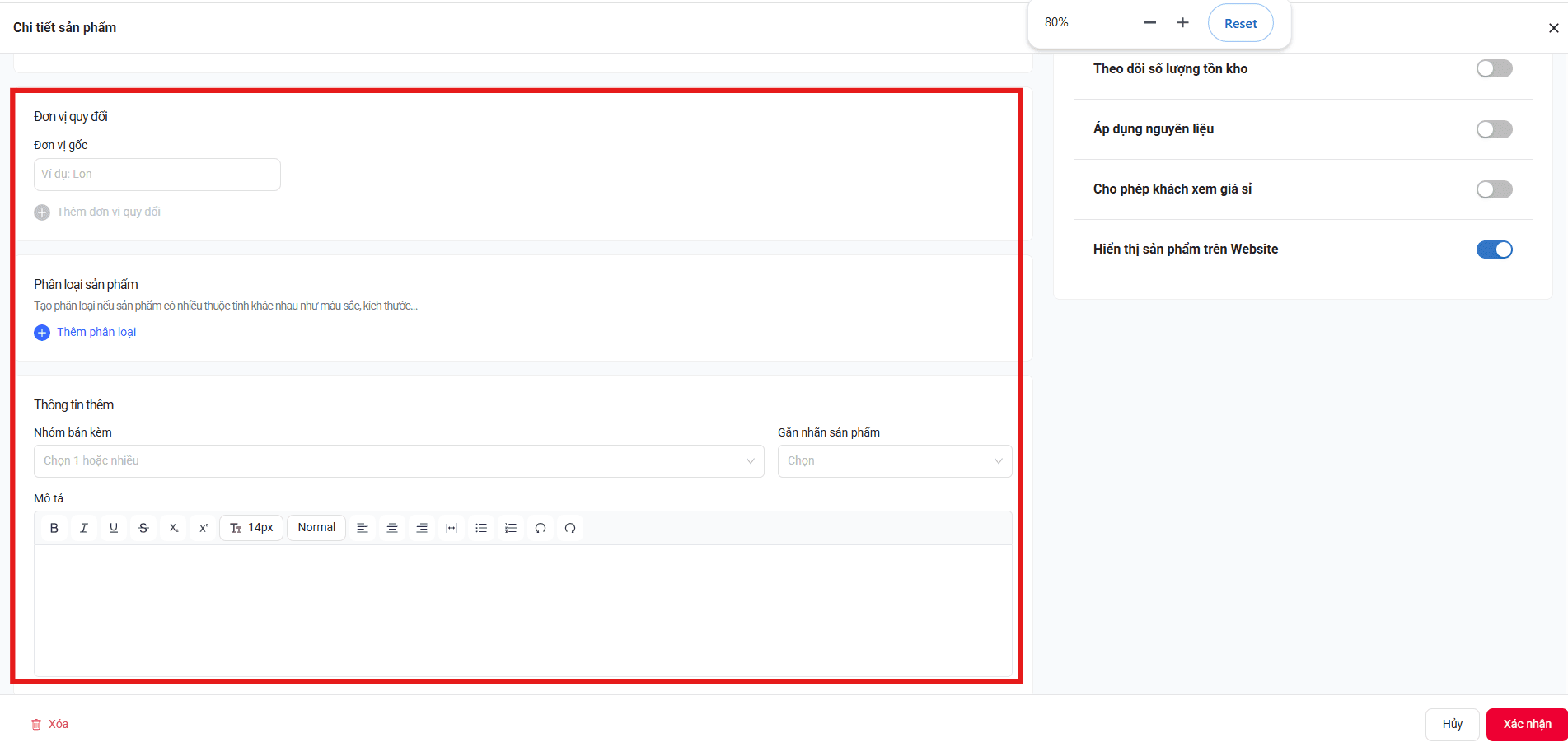Open the Gắn nhãn sản phẩm dropdown
The image size is (1568, 747).
click(895, 461)
